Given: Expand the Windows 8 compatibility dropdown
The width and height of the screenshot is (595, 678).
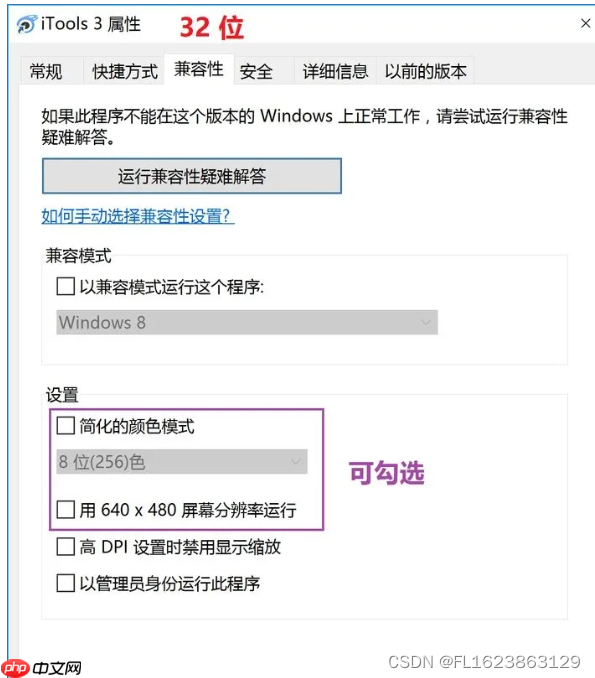Looking at the screenshot, I should [247, 322].
